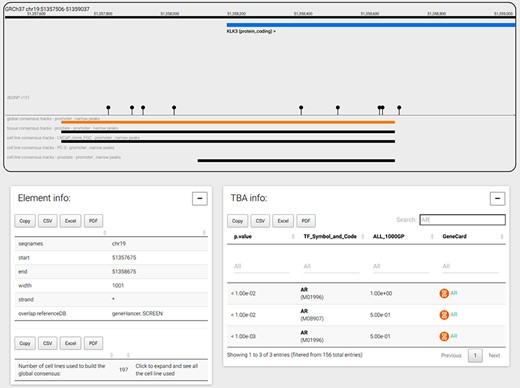Go to Previous page of TBA table
520x388 pixels.
(x=451, y=355)
